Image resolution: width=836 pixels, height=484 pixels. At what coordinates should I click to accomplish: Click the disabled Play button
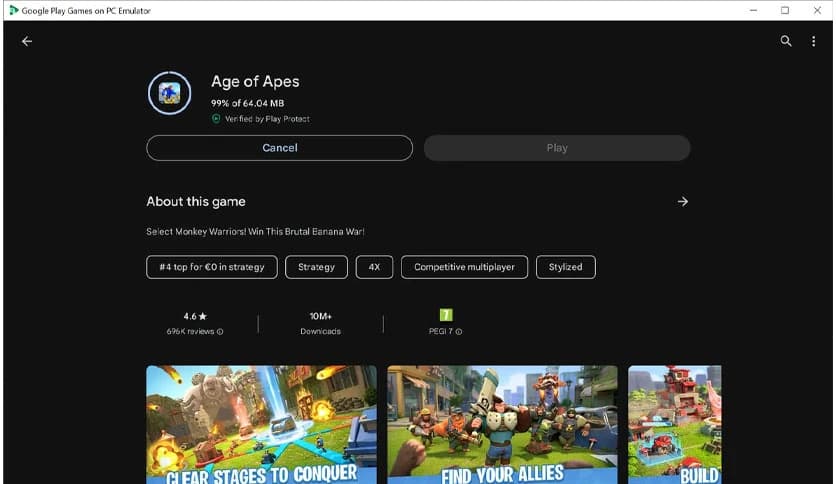click(x=557, y=148)
